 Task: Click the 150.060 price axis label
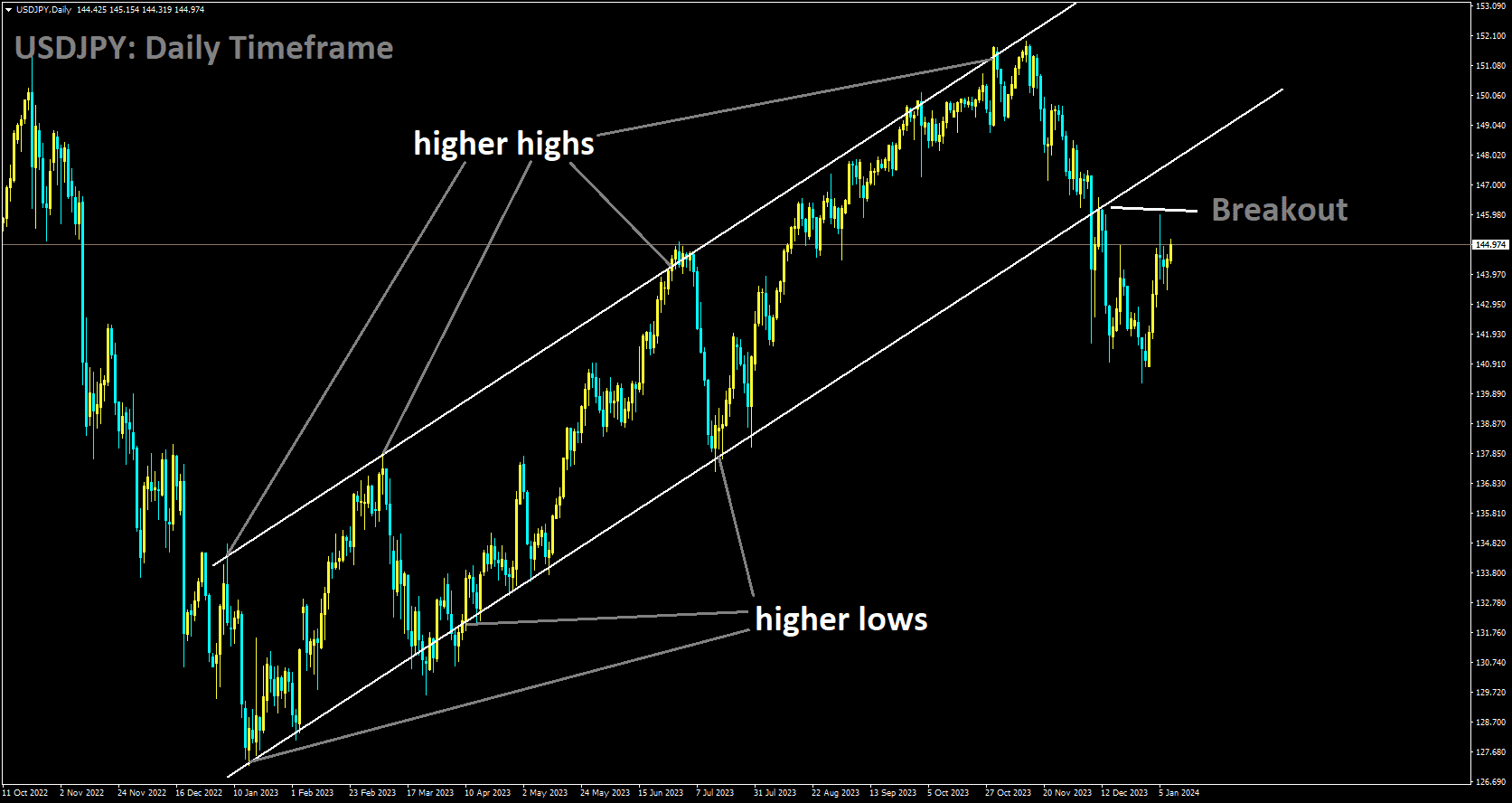tap(1490, 96)
